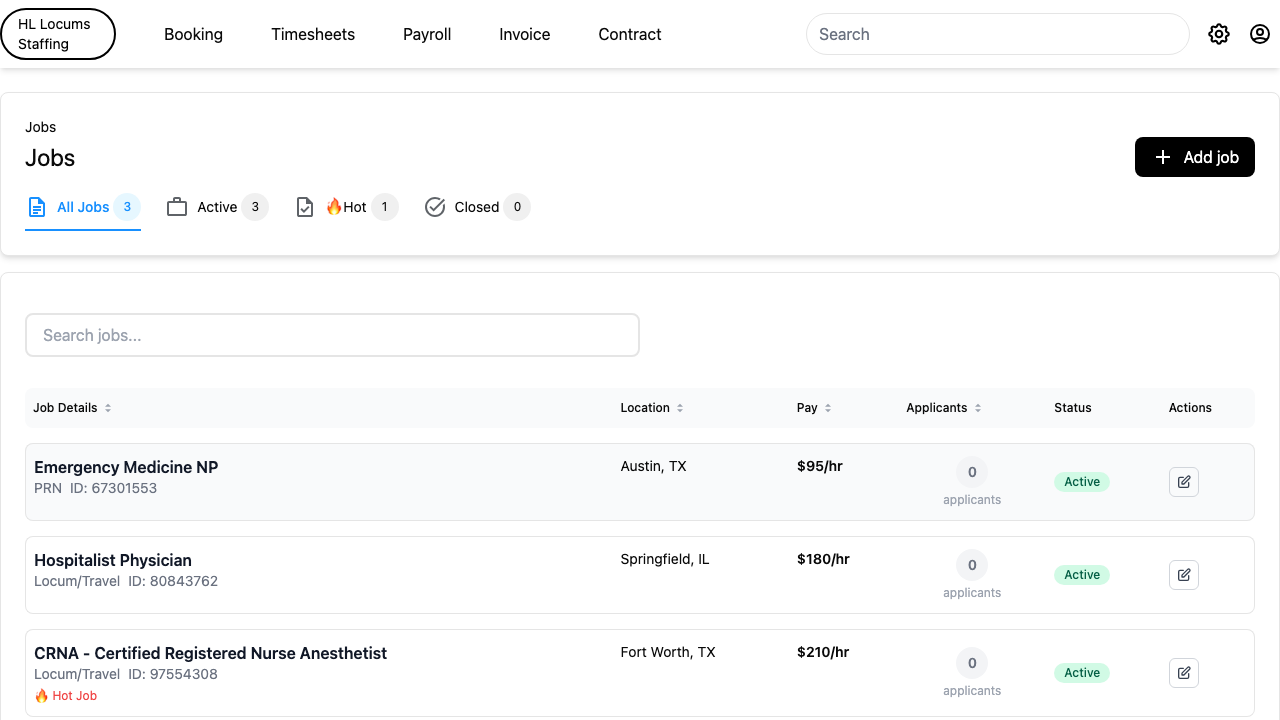Open the Booking menu

pos(193,34)
